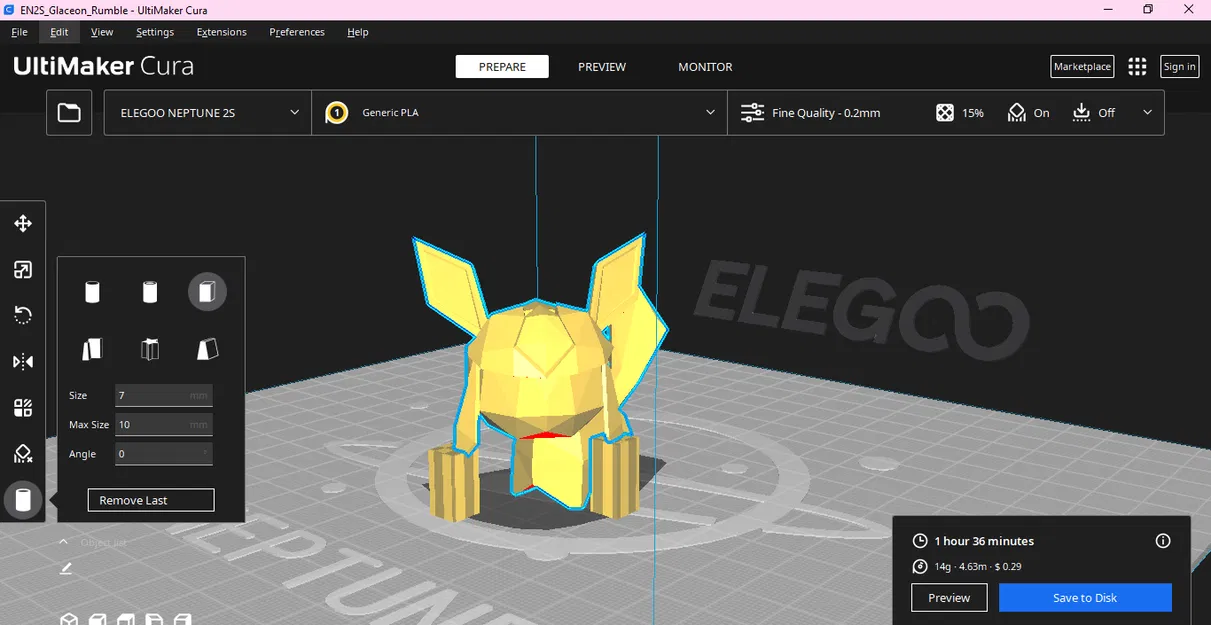Select the Custom Supports cylinder tool
1211x625 pixels.
[x=23, y=499]
